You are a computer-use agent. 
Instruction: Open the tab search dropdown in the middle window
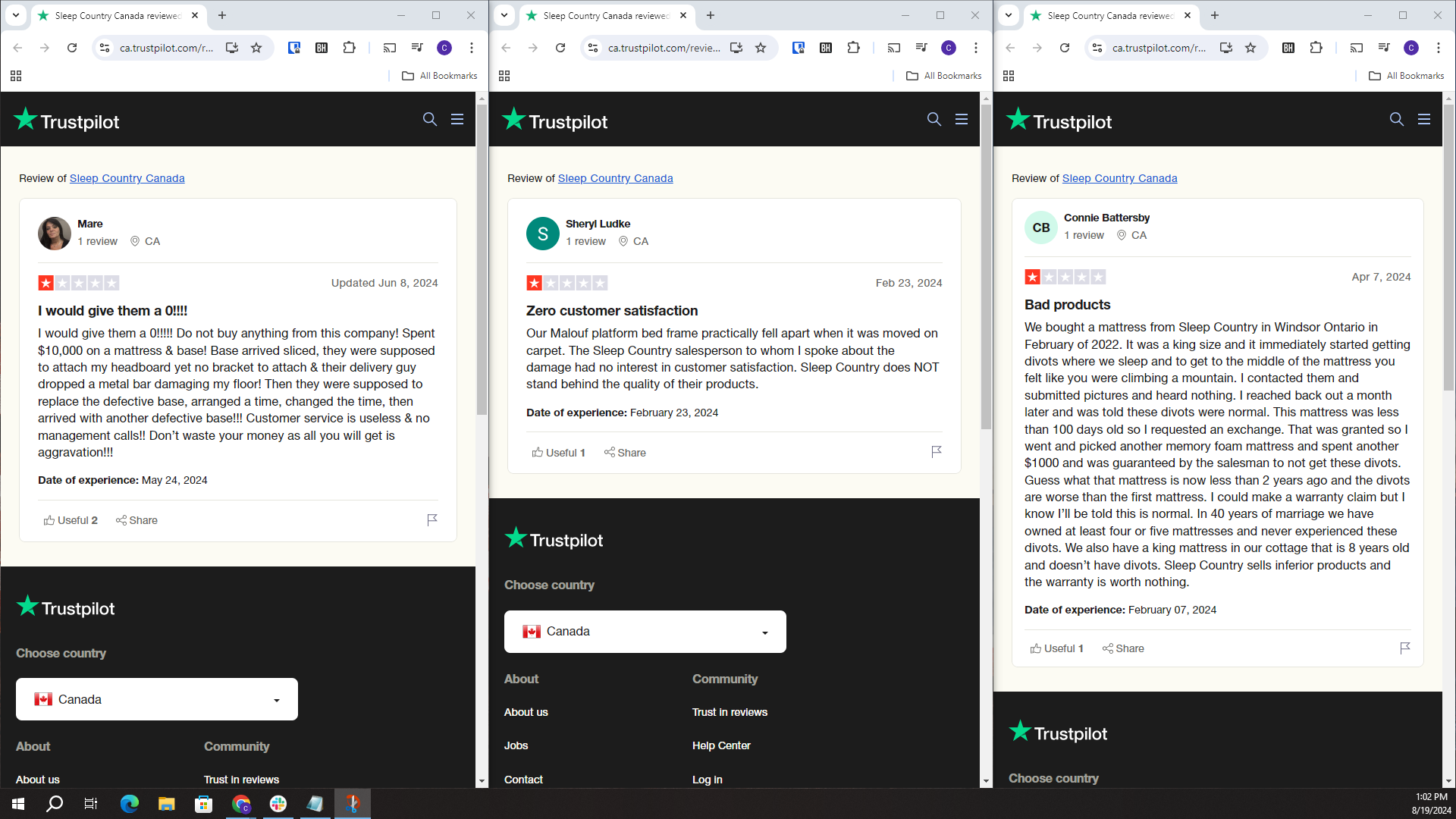pyautogui.click(x=504, y=15)
